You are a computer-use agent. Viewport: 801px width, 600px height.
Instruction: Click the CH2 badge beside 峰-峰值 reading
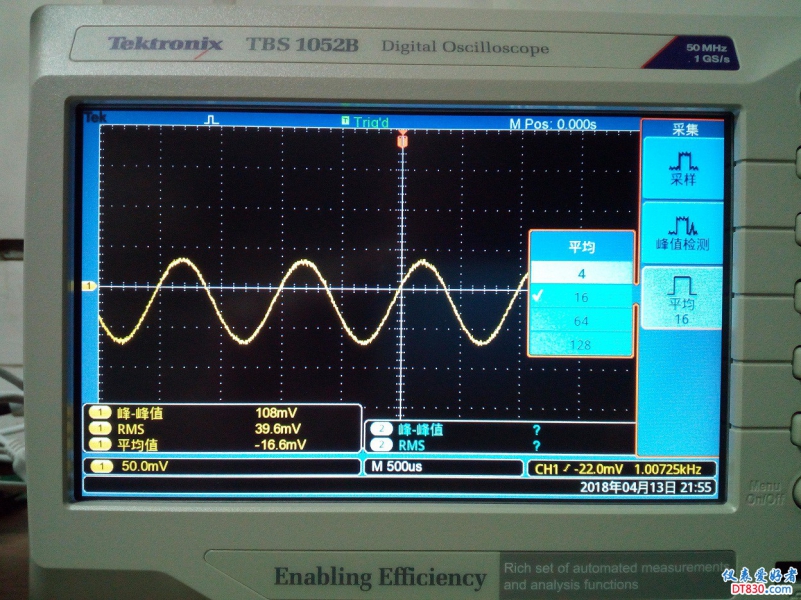pyautogui.click(x=381, y=430)
